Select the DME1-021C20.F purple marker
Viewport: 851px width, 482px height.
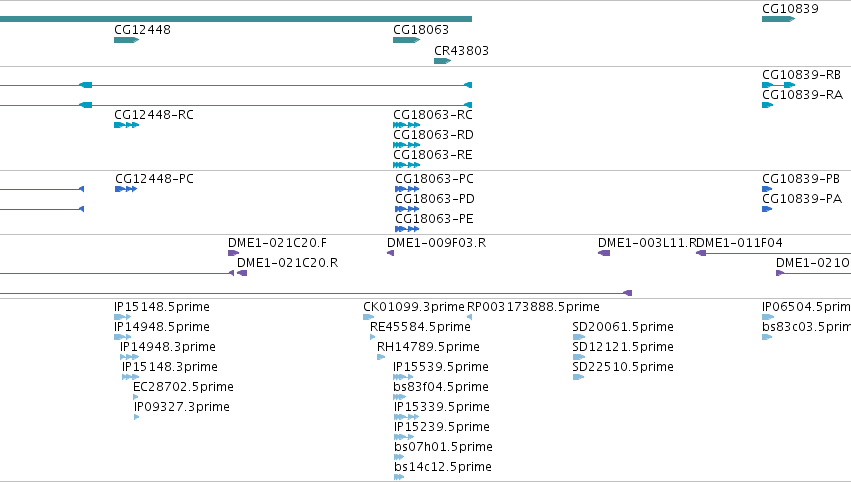(x=233, y=253)
